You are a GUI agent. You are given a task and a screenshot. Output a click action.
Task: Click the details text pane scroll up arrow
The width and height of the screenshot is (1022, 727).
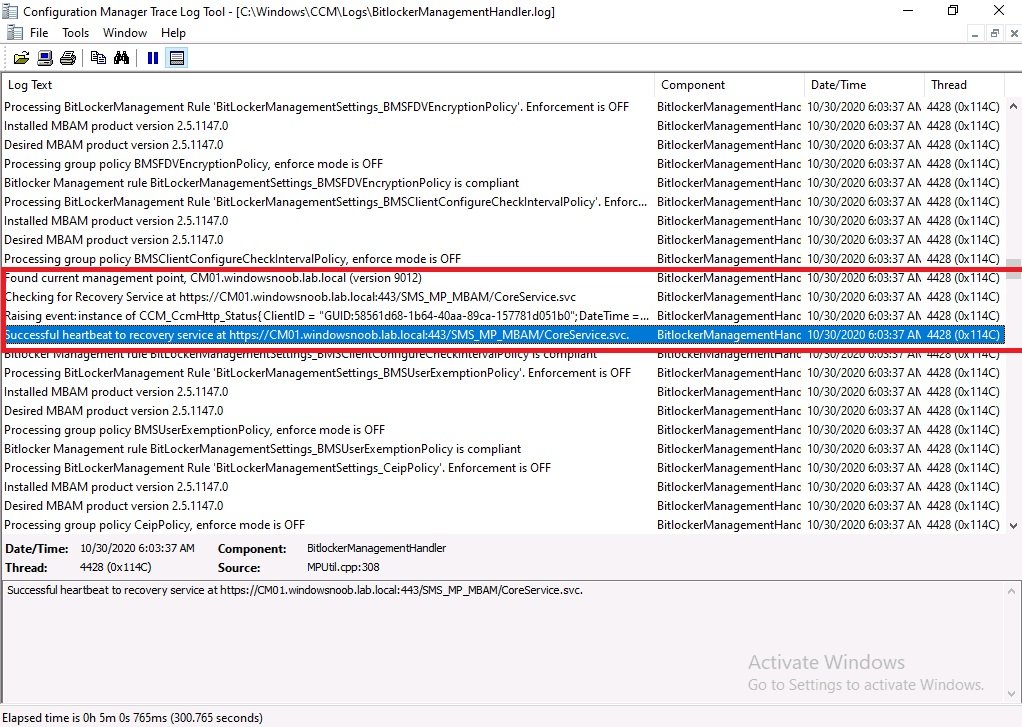coord(1012,591)
